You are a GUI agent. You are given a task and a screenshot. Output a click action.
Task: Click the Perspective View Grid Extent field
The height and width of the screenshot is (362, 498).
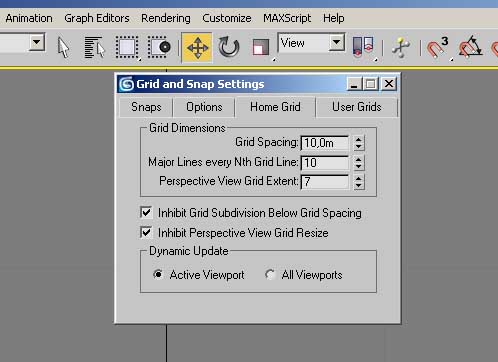pyautogui.click(x=325, y=182)
